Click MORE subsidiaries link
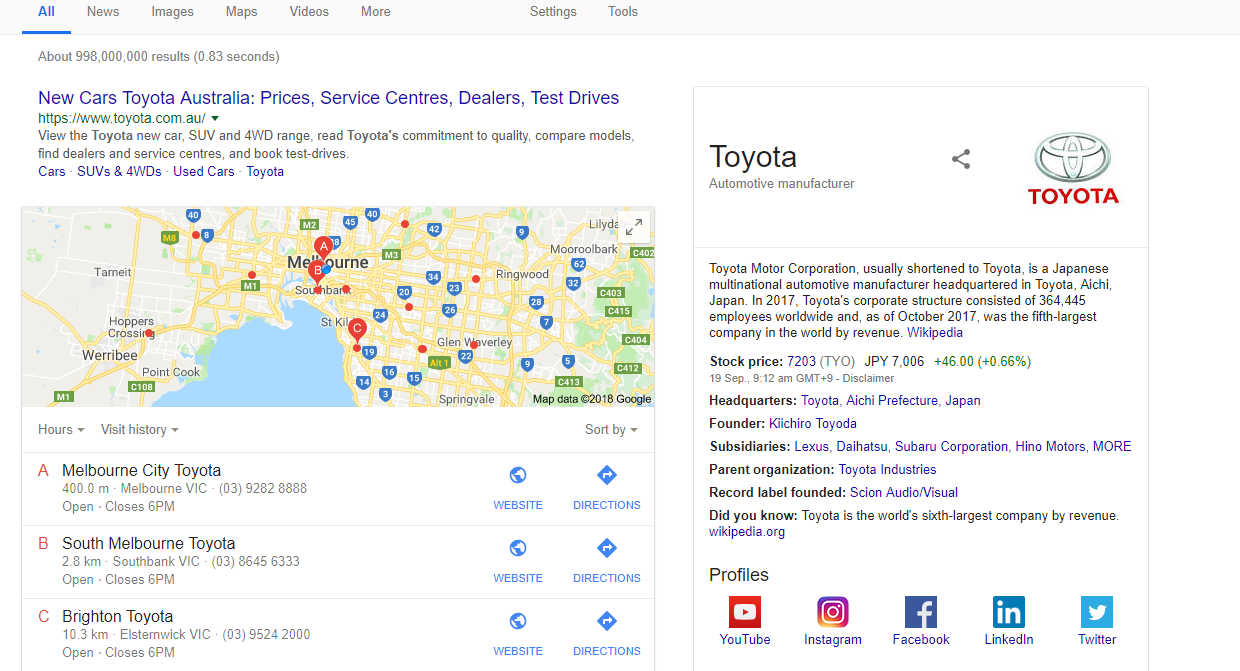Image resolution: width=1240 pixels, height=671 pixels. tap(1112, 446)
